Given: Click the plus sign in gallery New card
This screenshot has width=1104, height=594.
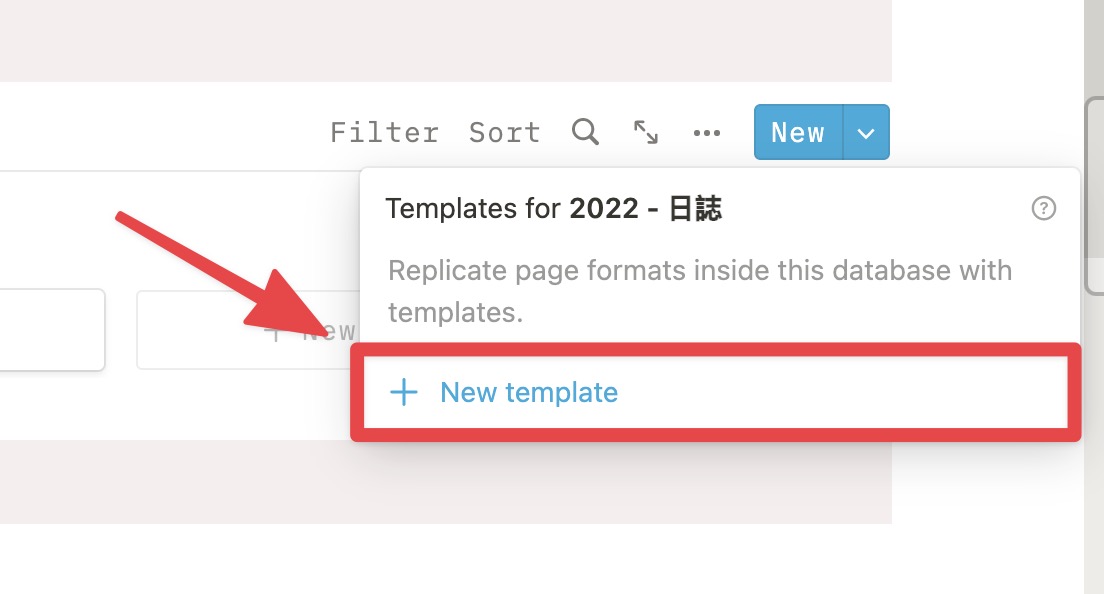Looking at the screenshot, I should pyautogui.click(x=276, y=333).
